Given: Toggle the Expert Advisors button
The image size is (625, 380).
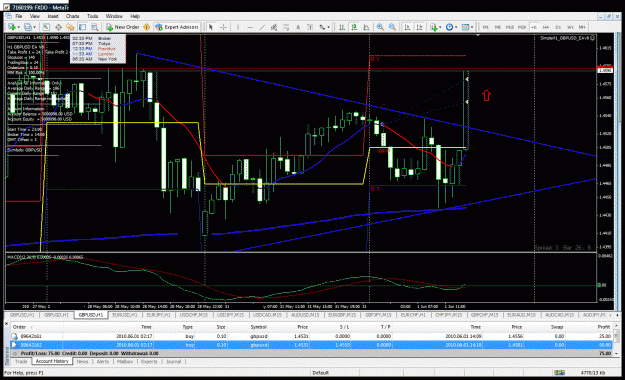Looking at the screenshot, I should point(177,27).
